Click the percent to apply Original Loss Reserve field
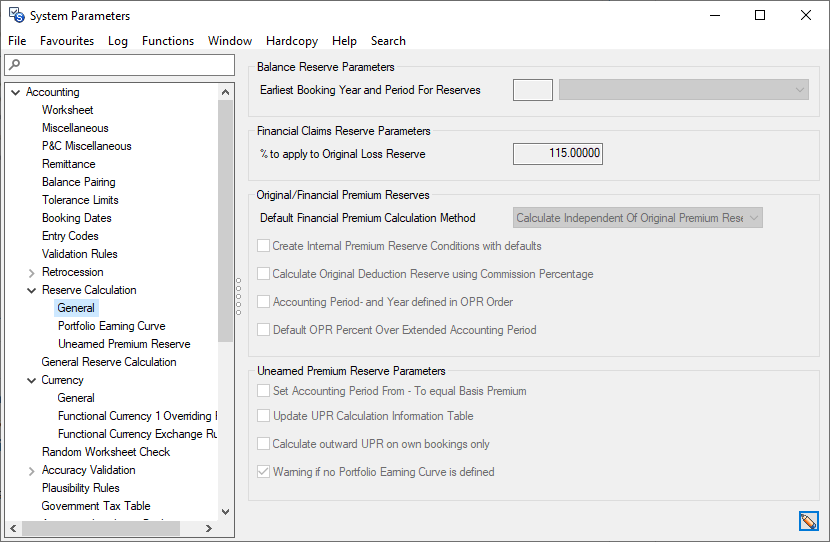The image size is (830, 542). coord(558,154)
